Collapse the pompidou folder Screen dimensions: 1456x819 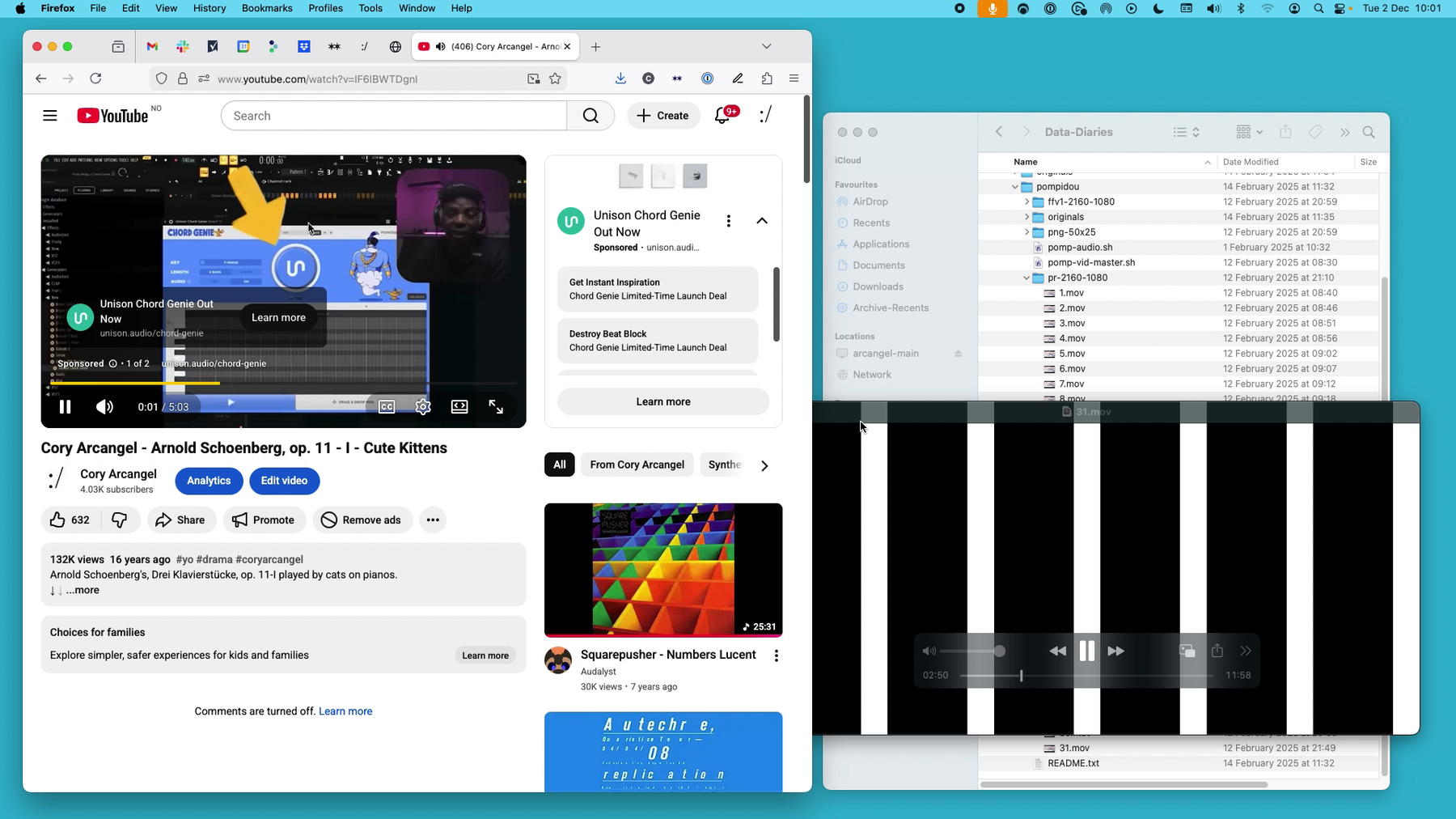(x=1015, y=187)
